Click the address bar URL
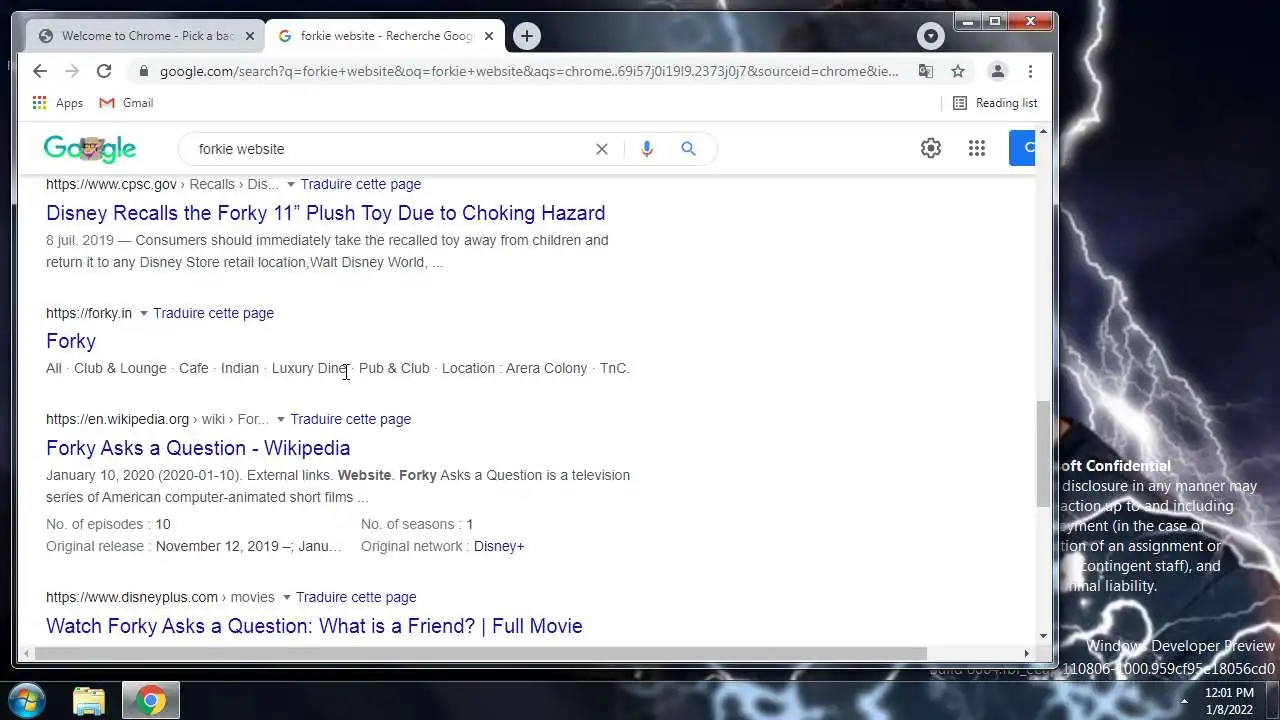 pos(529,71)
